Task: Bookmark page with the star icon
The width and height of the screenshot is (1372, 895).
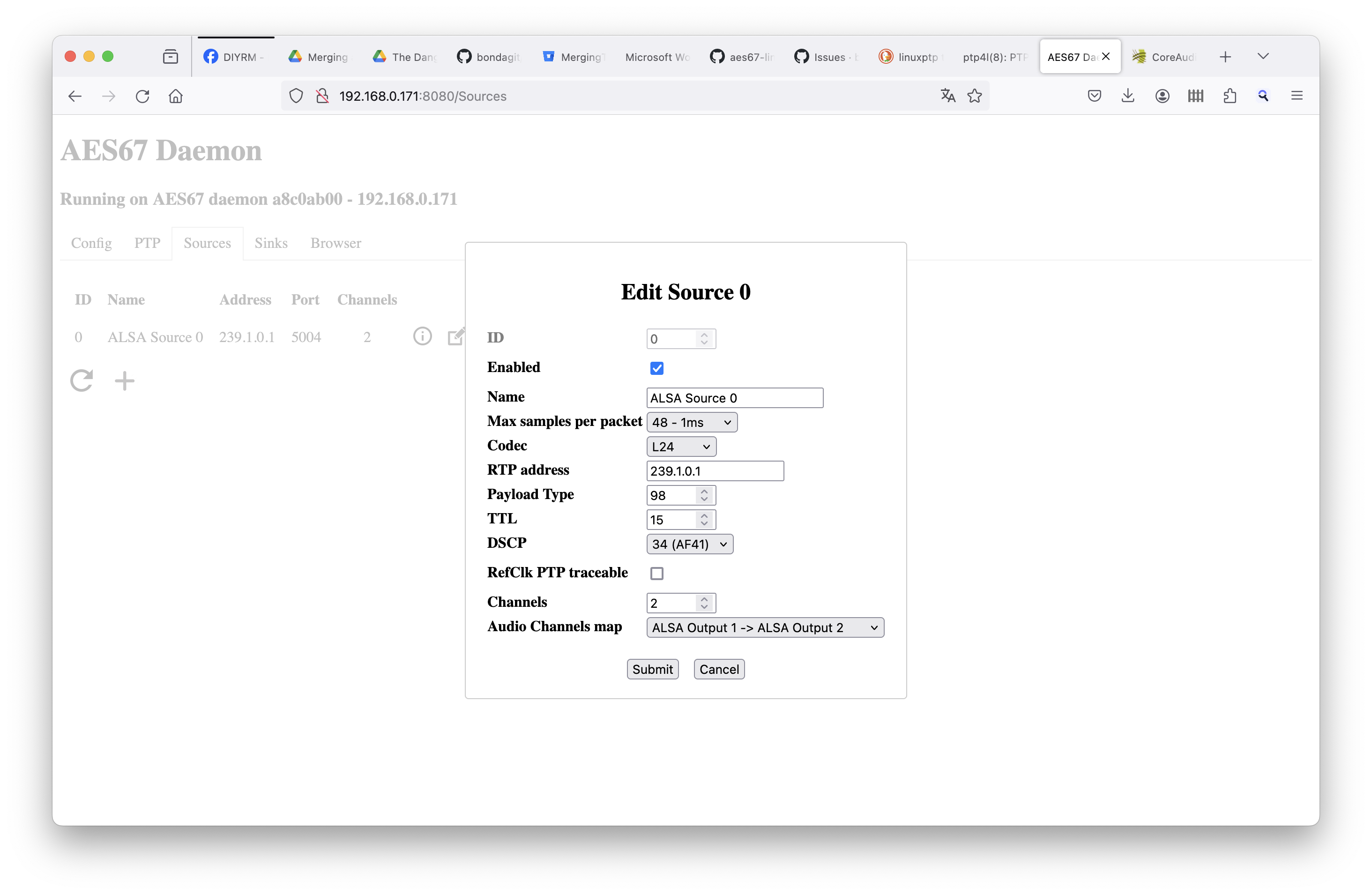Action: [x=975, y=96]
